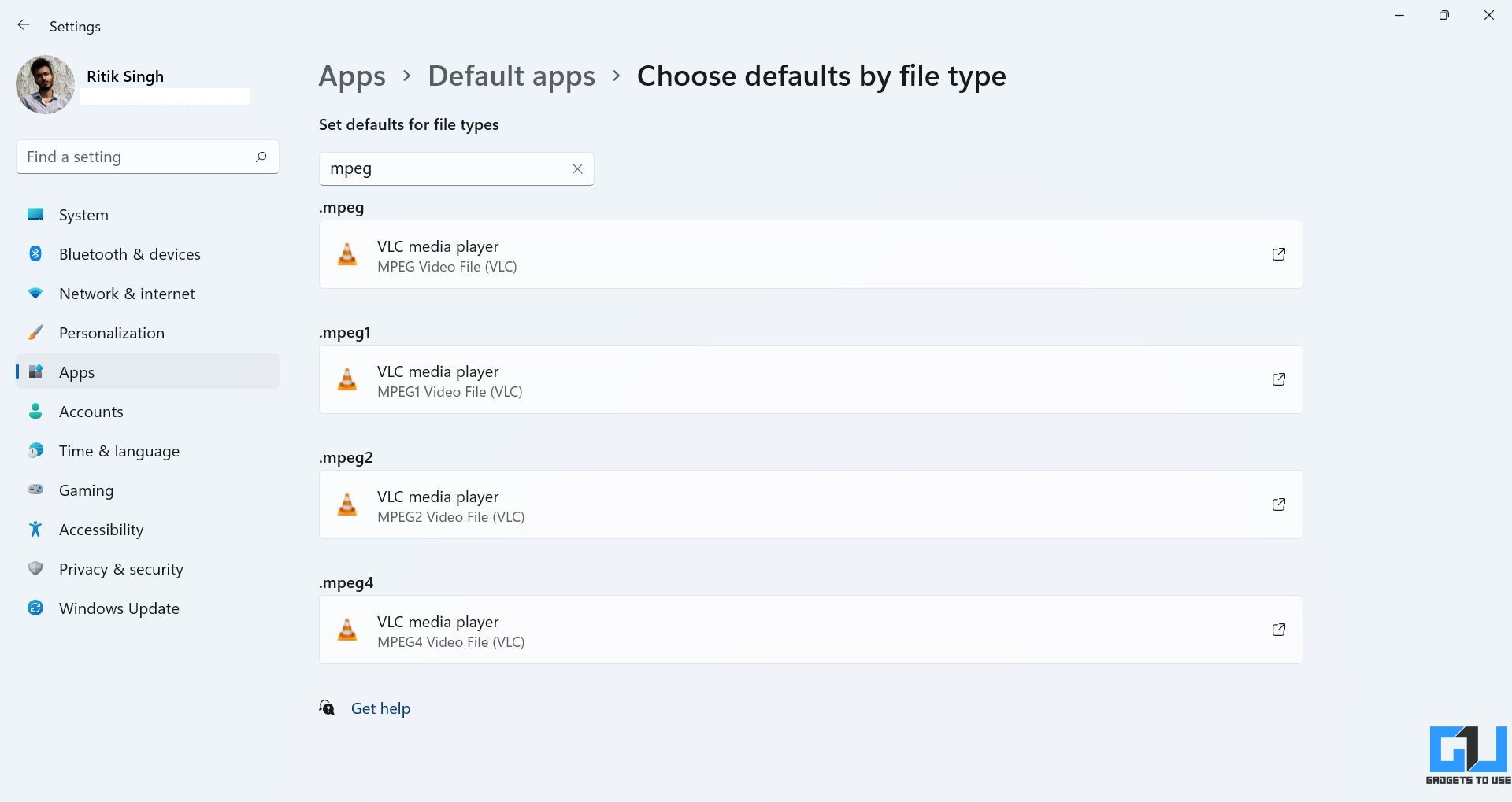Click VLC cone icon in .mpeg4 row
Viewport: 1512px width, 802px height.
click(347, 630)
